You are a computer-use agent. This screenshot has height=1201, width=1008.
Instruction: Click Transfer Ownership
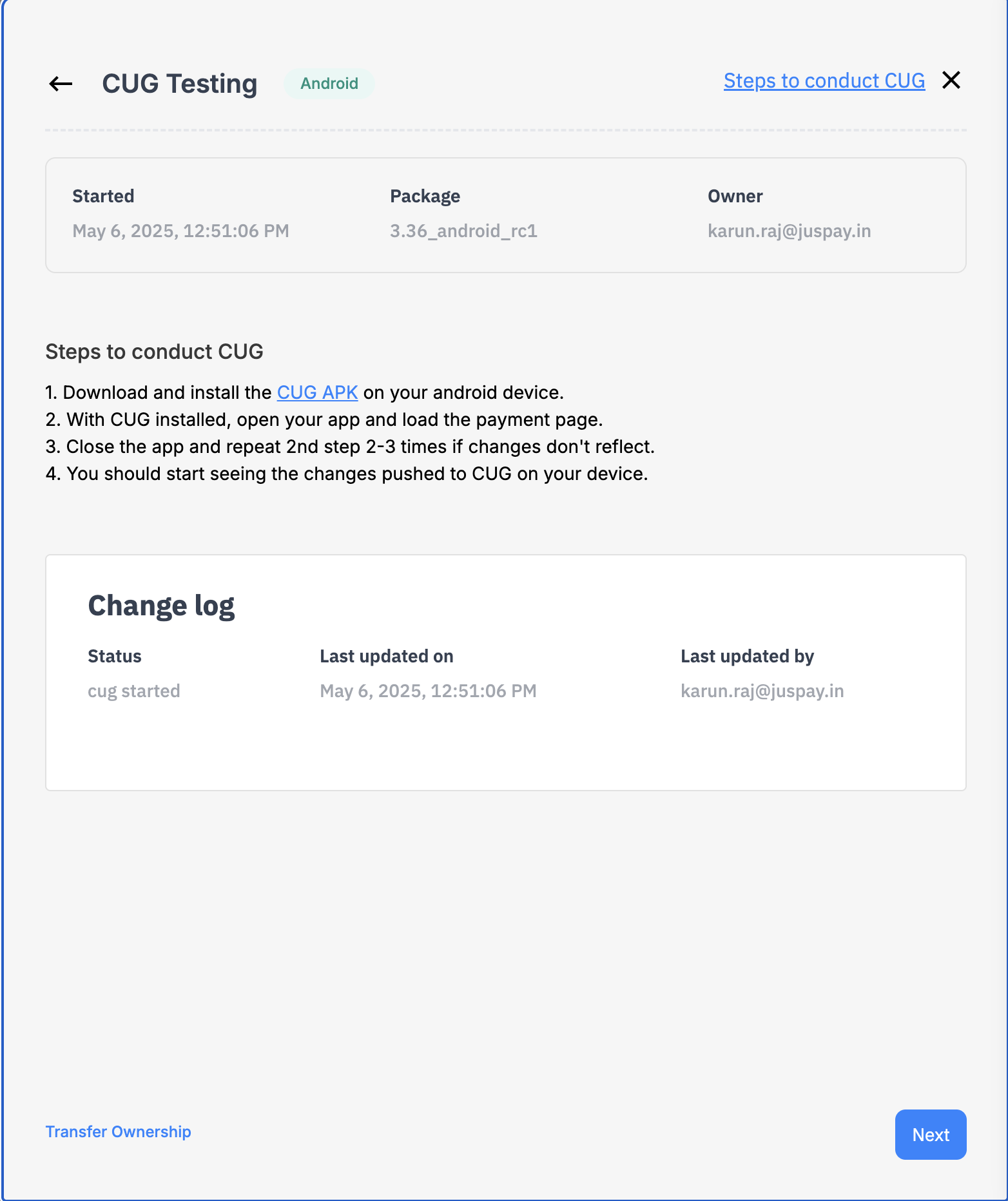point(118,1131)
